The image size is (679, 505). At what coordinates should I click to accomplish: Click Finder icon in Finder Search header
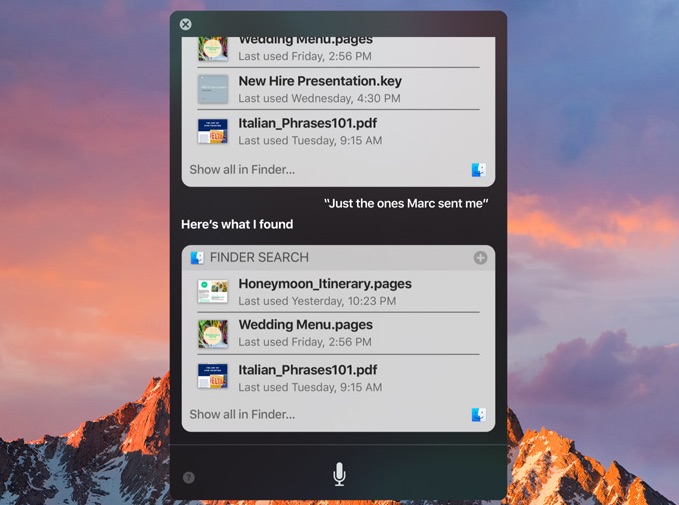tap(197, 258)
